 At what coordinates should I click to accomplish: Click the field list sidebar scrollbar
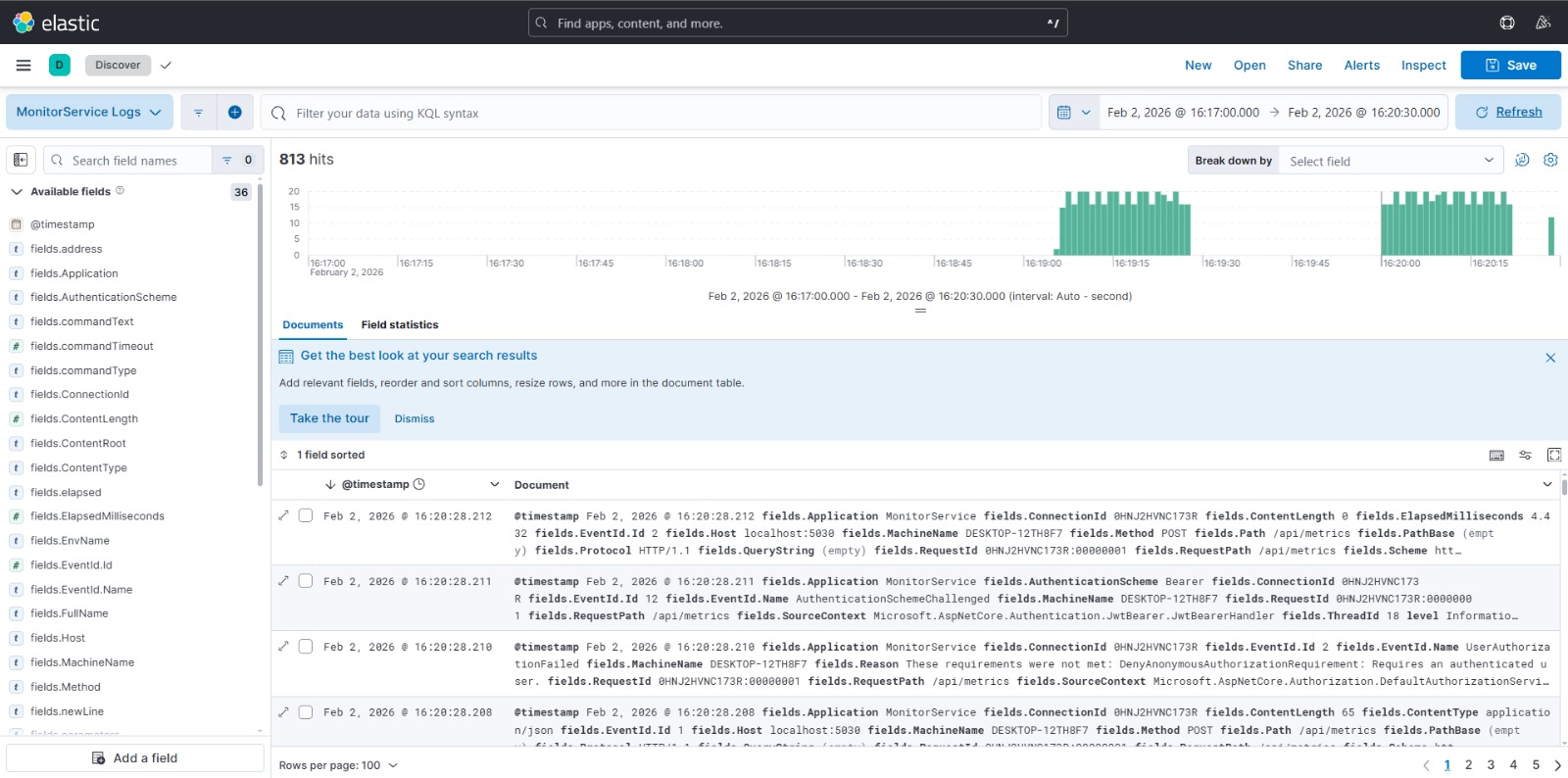pos(260,333)
